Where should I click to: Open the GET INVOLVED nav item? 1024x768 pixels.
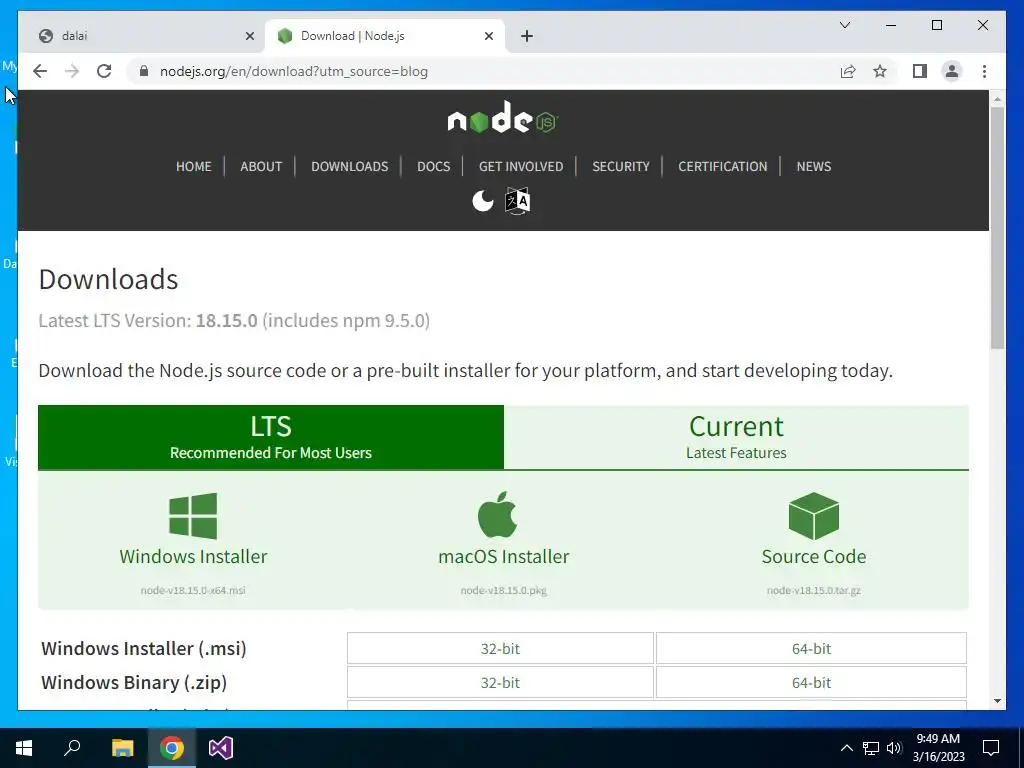pyautogui.click(x=520, y=167)
